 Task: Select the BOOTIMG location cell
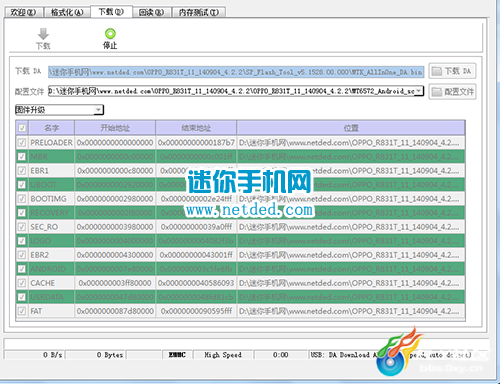click(351, 199)
